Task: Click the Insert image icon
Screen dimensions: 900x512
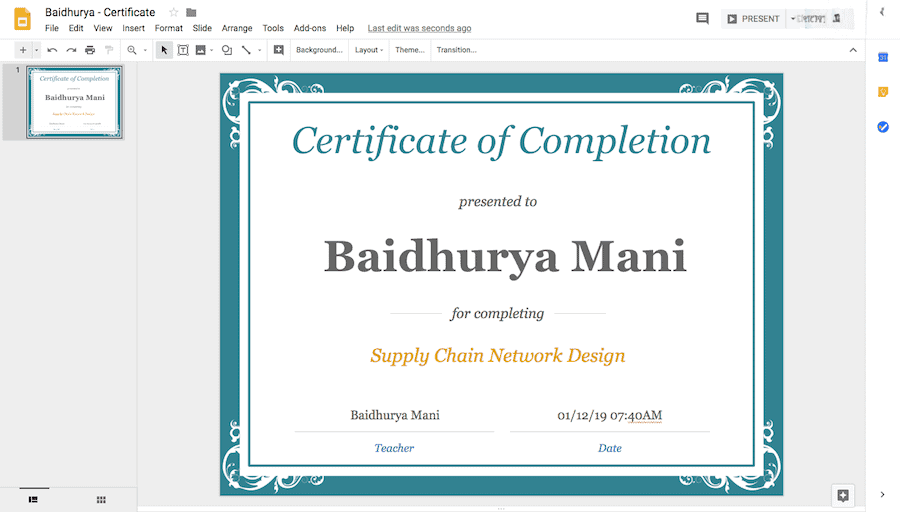Action: [x=200, y=50]
